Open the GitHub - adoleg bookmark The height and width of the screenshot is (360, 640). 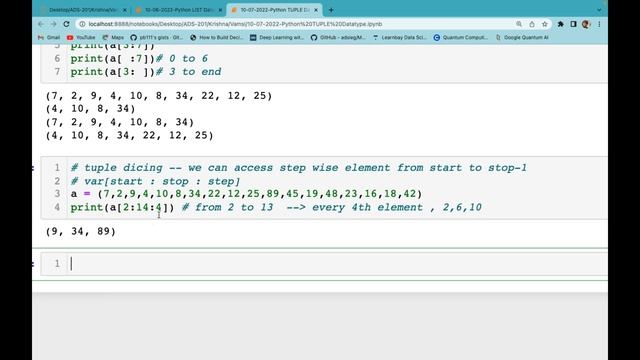338,38
